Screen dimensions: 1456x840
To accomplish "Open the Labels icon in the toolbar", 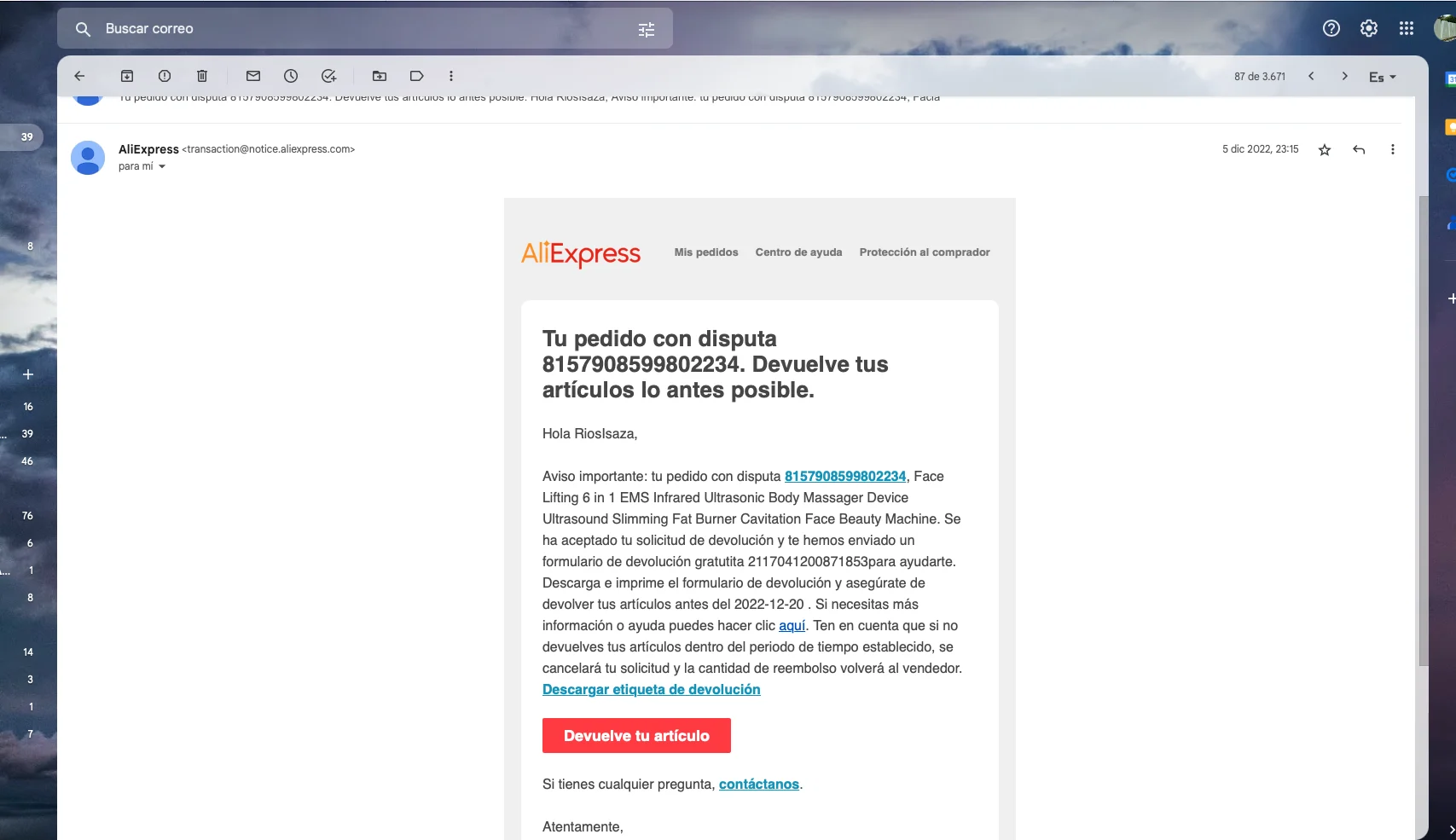I will [x=417, y=76].
